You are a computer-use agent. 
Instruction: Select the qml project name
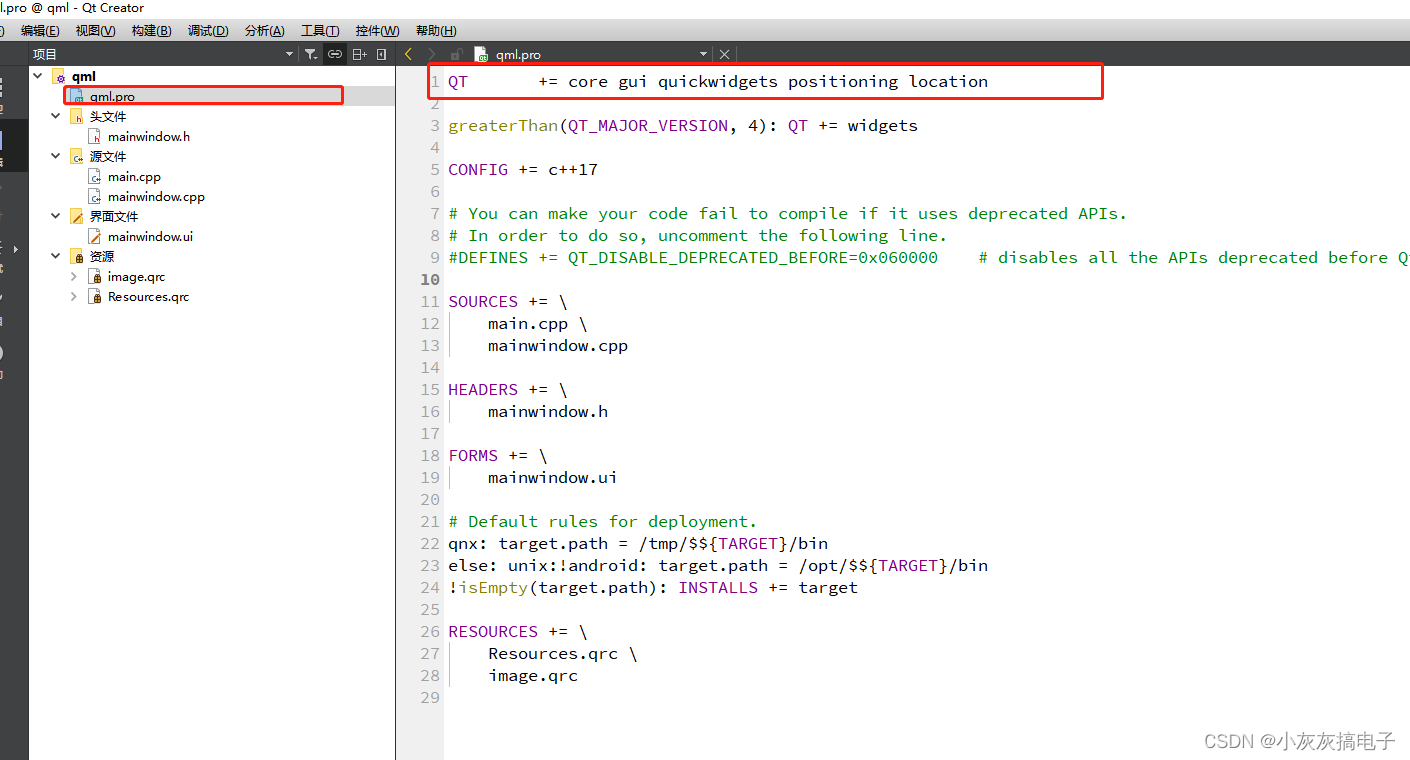click(x=84, y=77)
